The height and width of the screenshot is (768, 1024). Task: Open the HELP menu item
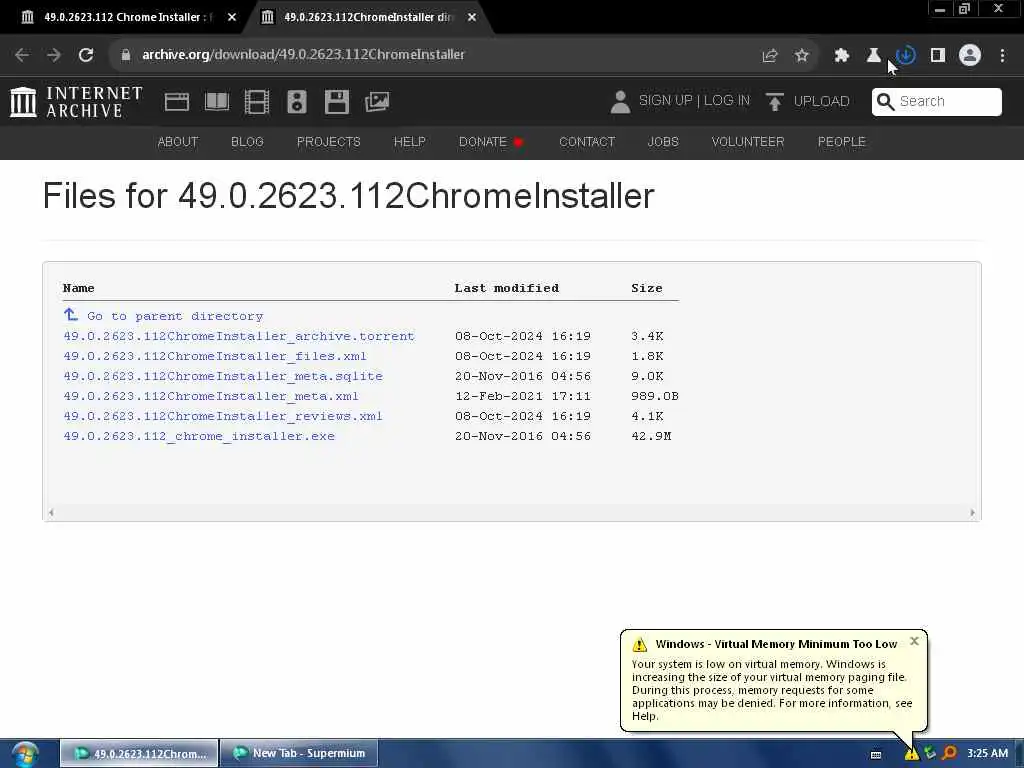click(x=409, y=142)
